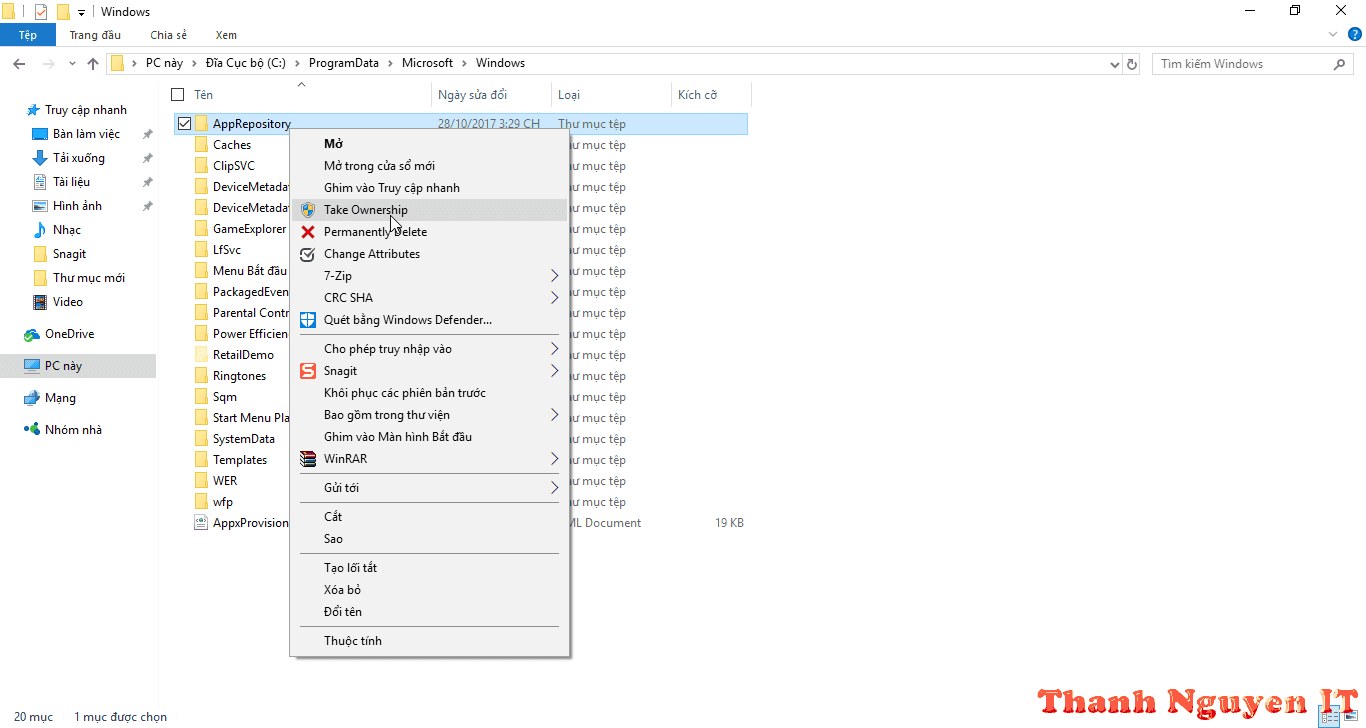Switch to the Trang đầu tab
The height and width of the screenshot is (728, 1366).
pos(95,35)
